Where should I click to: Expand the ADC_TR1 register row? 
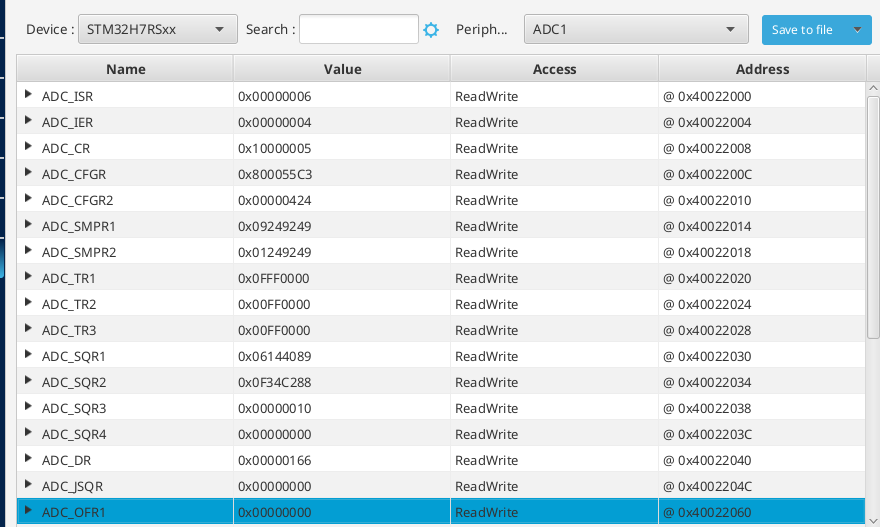[x=28, y=276]
